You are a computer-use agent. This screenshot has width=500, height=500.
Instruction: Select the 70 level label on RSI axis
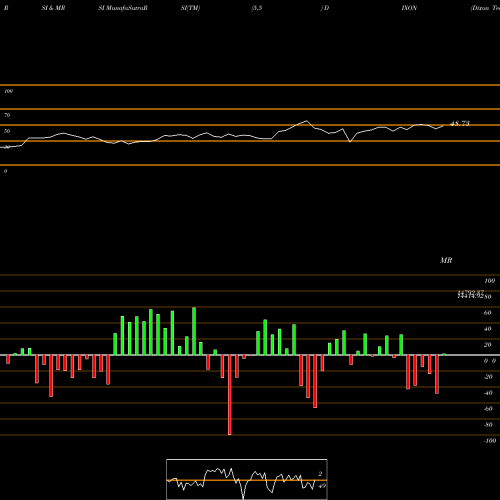coord(7,115)
